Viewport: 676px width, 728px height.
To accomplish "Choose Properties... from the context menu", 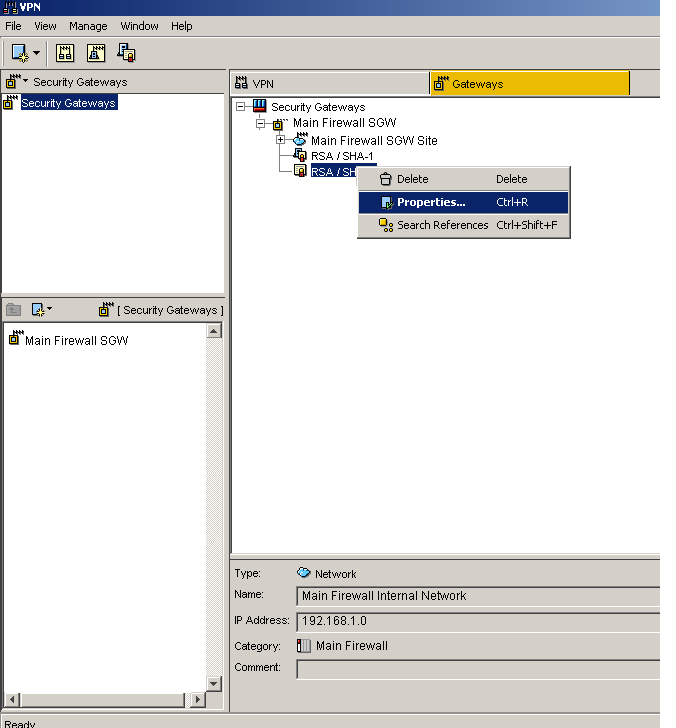I will (430, 202).
